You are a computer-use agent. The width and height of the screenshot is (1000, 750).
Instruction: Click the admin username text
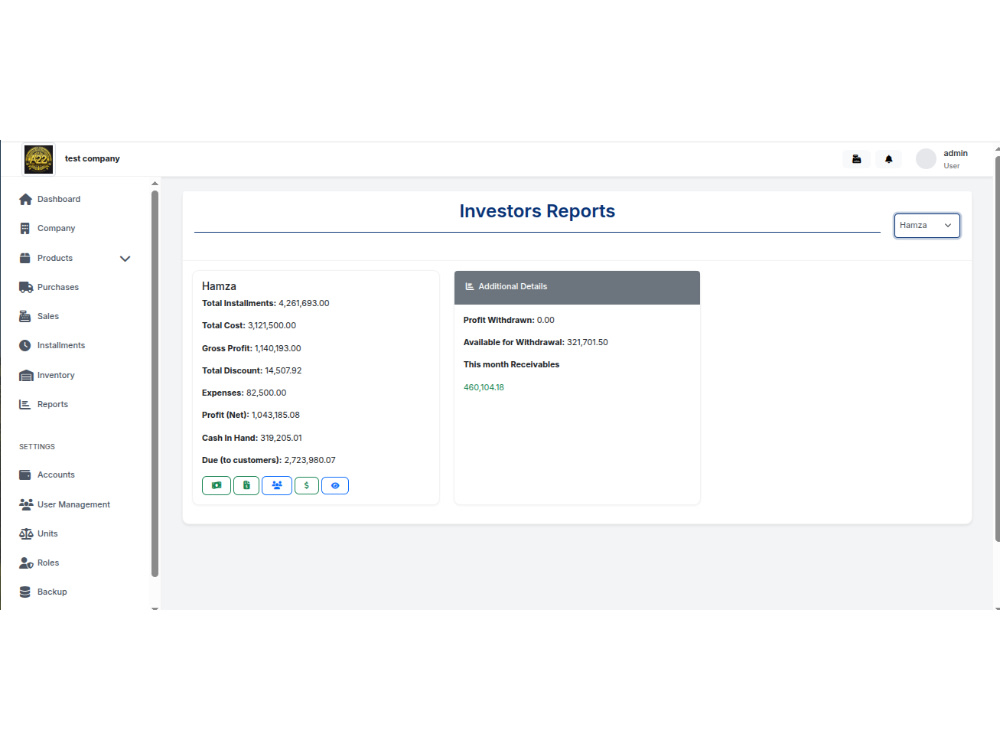[955, 154]
